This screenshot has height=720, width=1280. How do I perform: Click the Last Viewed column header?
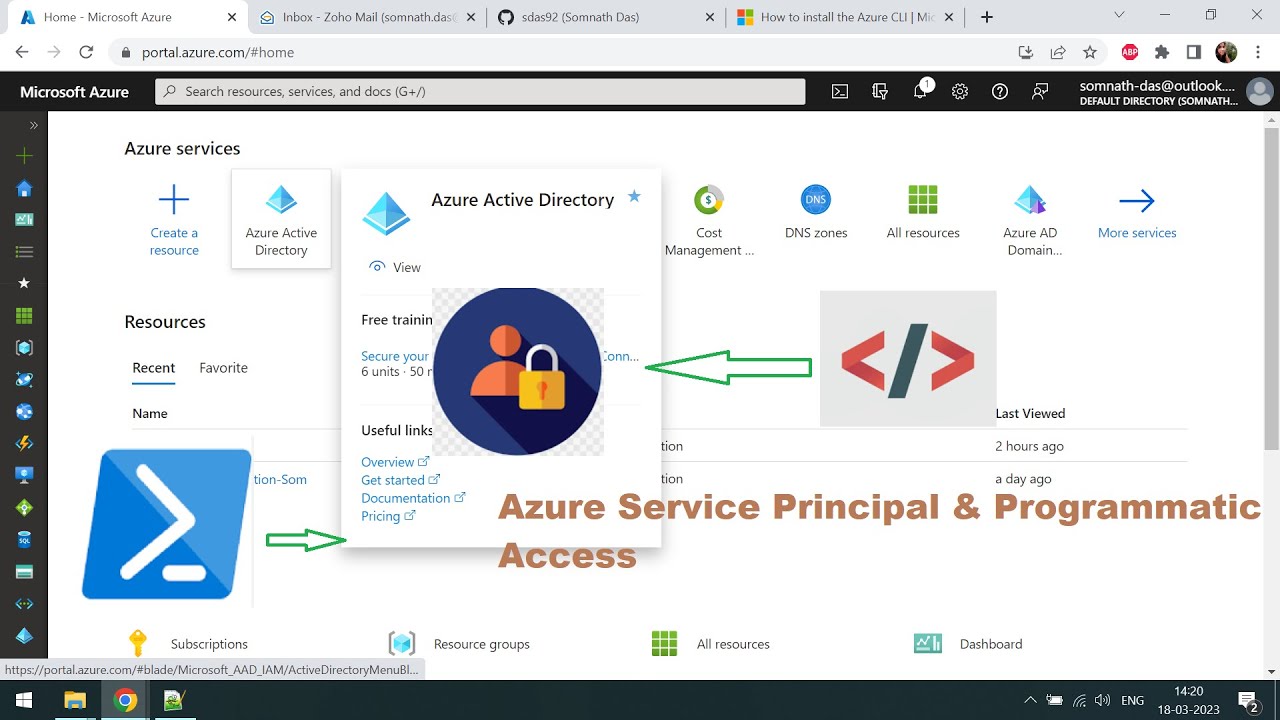tap(1030, 413)
